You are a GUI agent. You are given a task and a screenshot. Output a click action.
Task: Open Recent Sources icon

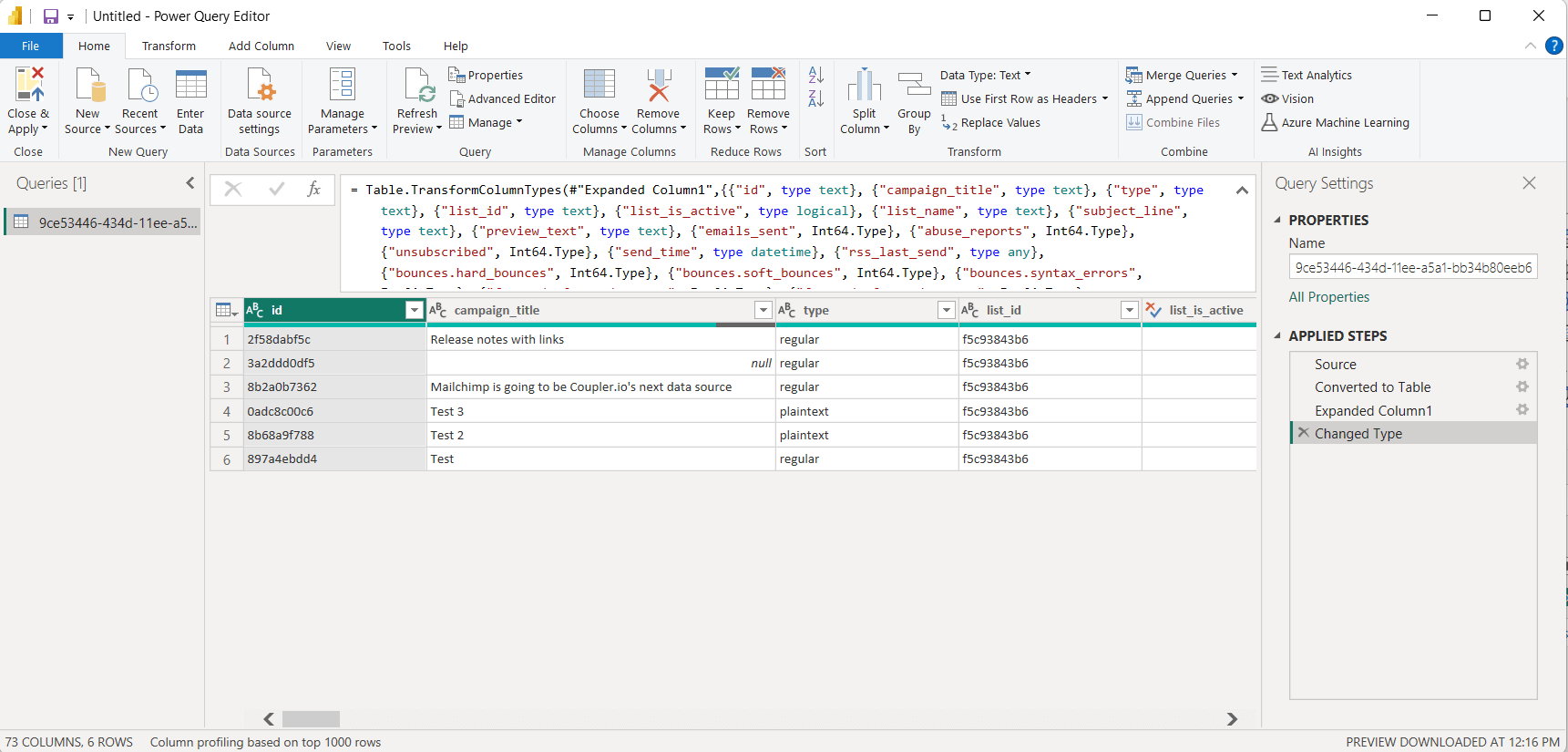pyautogui.click(x=141, y=84)
